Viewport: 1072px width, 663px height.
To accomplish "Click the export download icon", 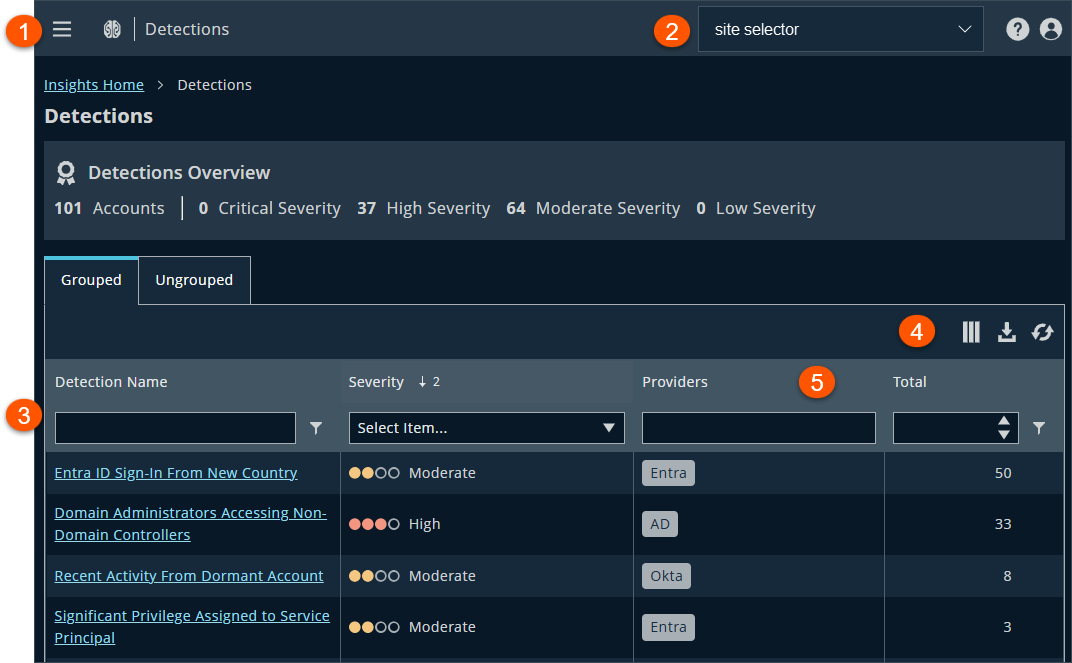I will [x=1006, y=331].
